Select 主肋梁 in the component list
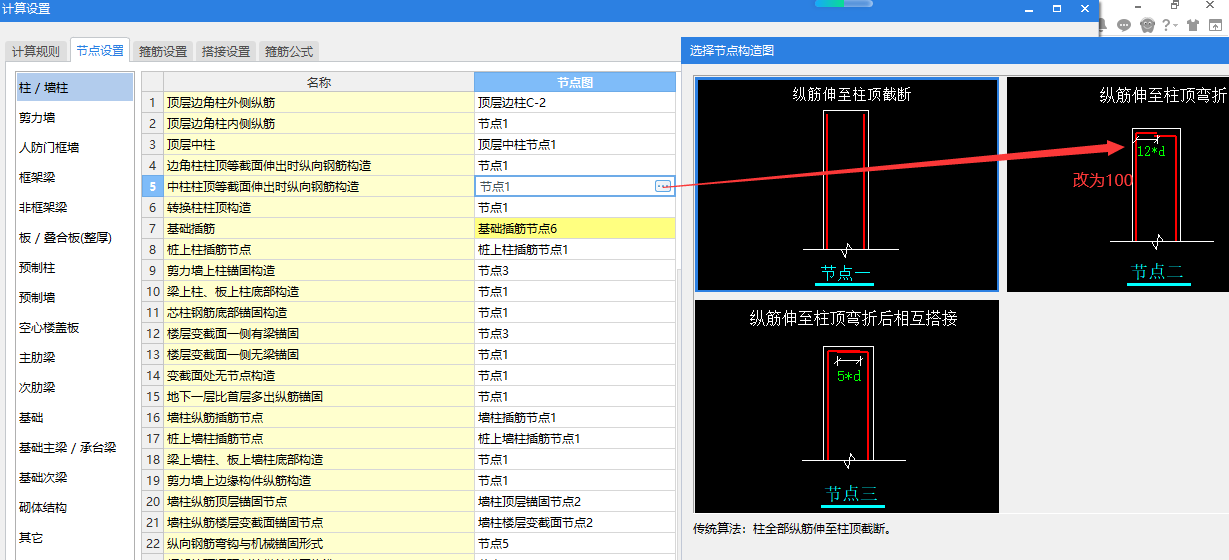Screen dimensions: 1229x560 coord(75,357)
